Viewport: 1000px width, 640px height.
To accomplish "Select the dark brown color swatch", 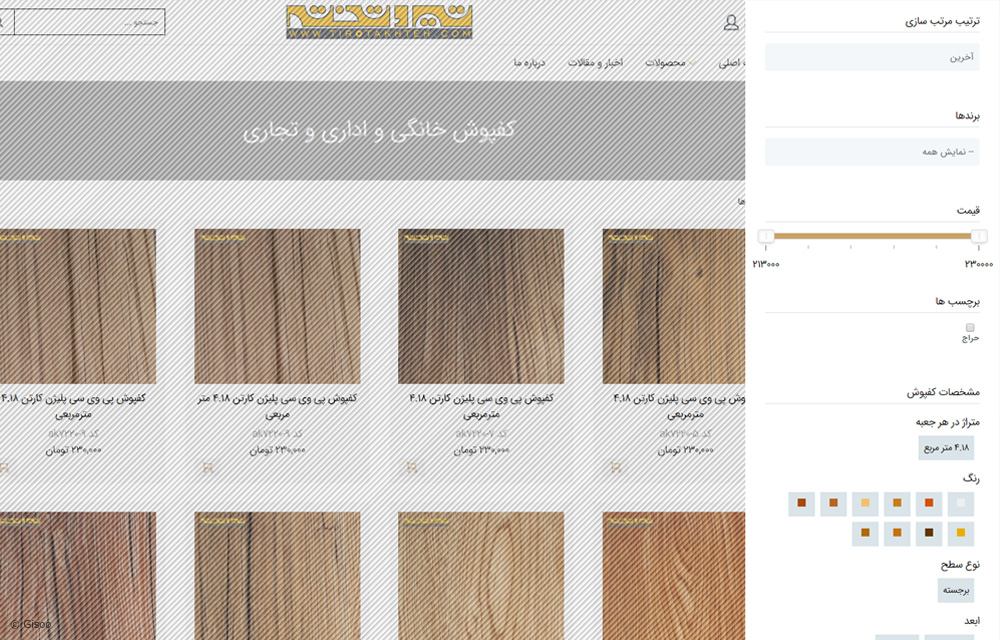I will click(x=929, y=533).
